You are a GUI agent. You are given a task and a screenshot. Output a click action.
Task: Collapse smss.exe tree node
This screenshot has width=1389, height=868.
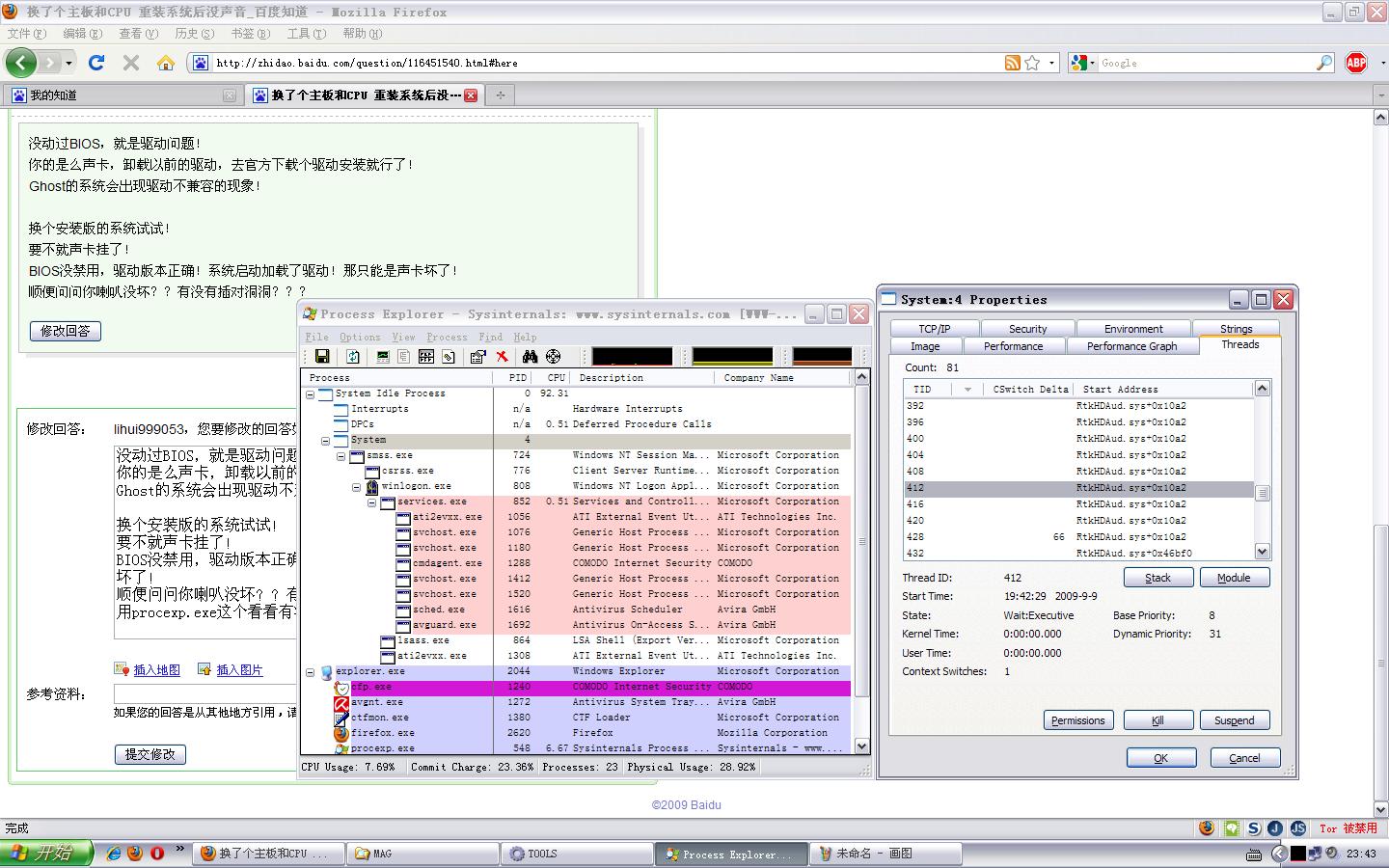[x=340, y=455]
